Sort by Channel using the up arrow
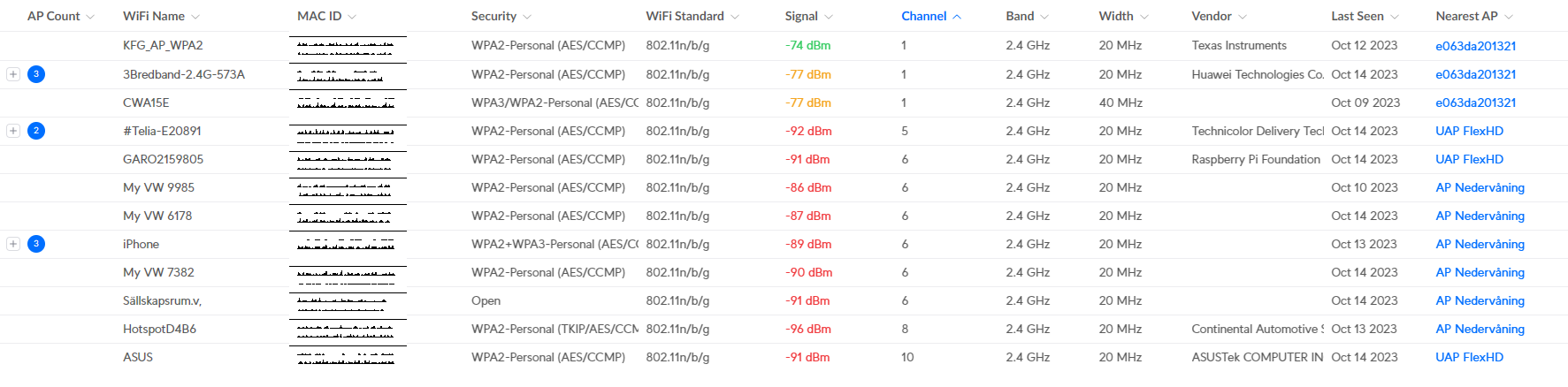1568x387 pixels. 957,17
